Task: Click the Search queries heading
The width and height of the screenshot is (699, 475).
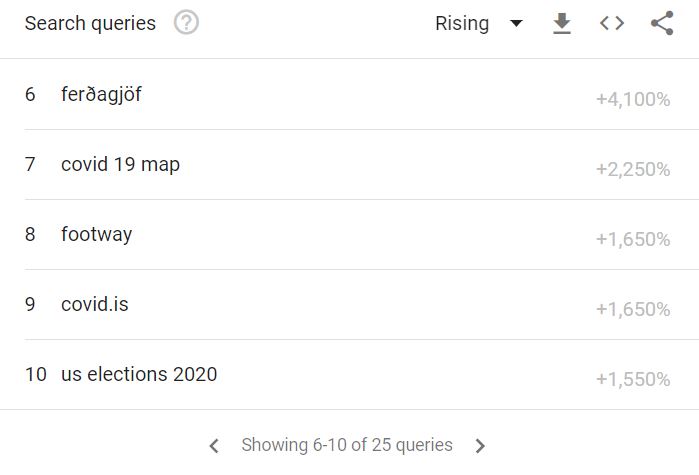Action: 90,23
